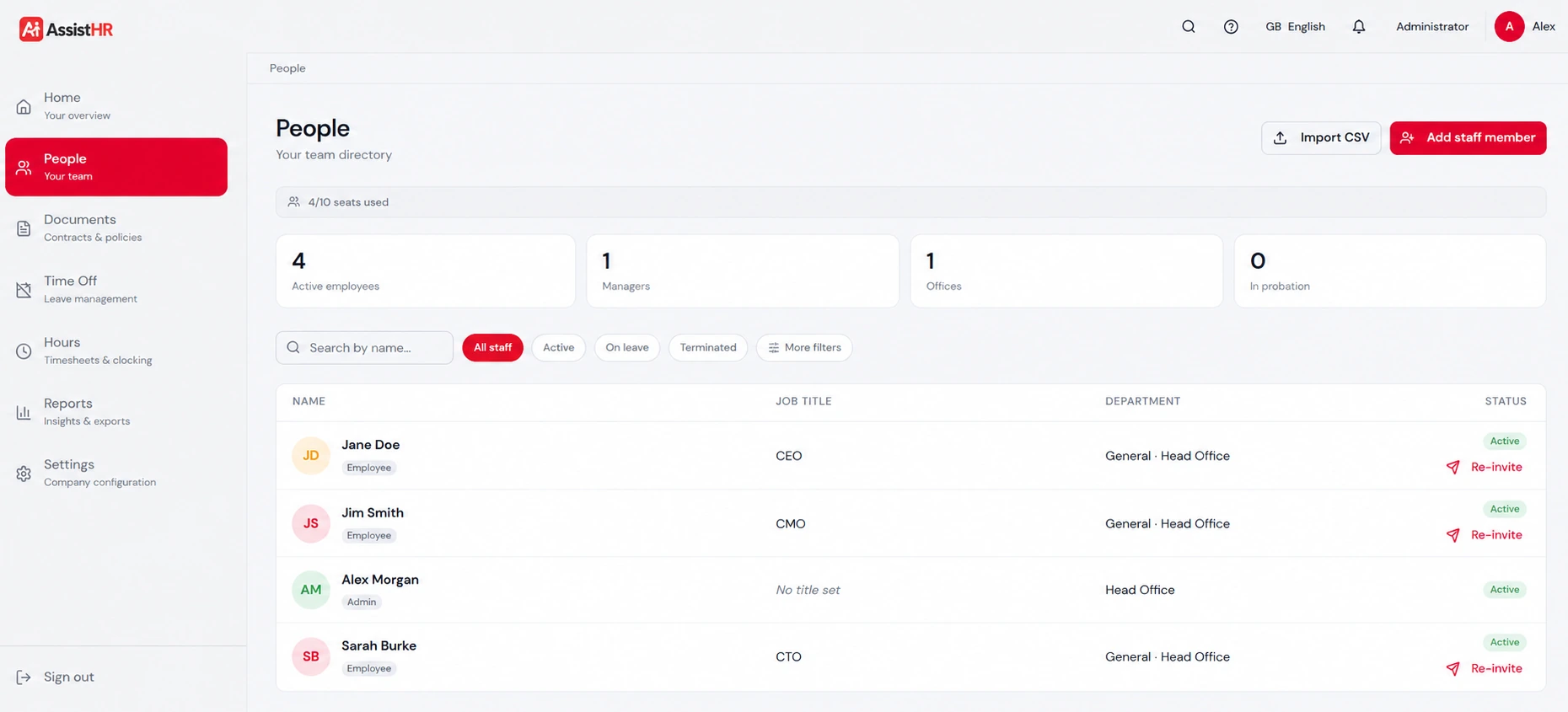Image resolution: width=1568 pixels, height=712 pixels.
Task: Re-invite Jane Doe
Action: [x=1485, y=467]
